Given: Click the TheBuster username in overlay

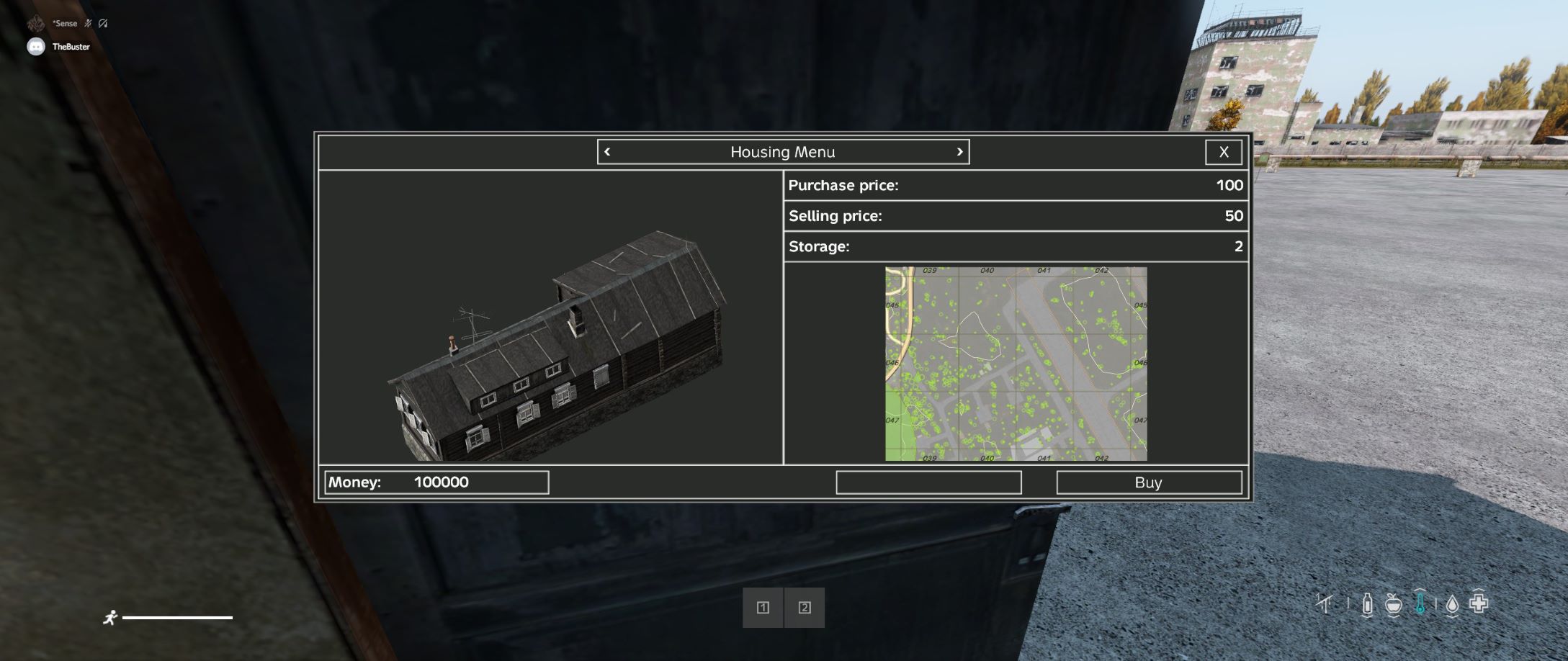Looking at the screenshot, I should [71, 47].
